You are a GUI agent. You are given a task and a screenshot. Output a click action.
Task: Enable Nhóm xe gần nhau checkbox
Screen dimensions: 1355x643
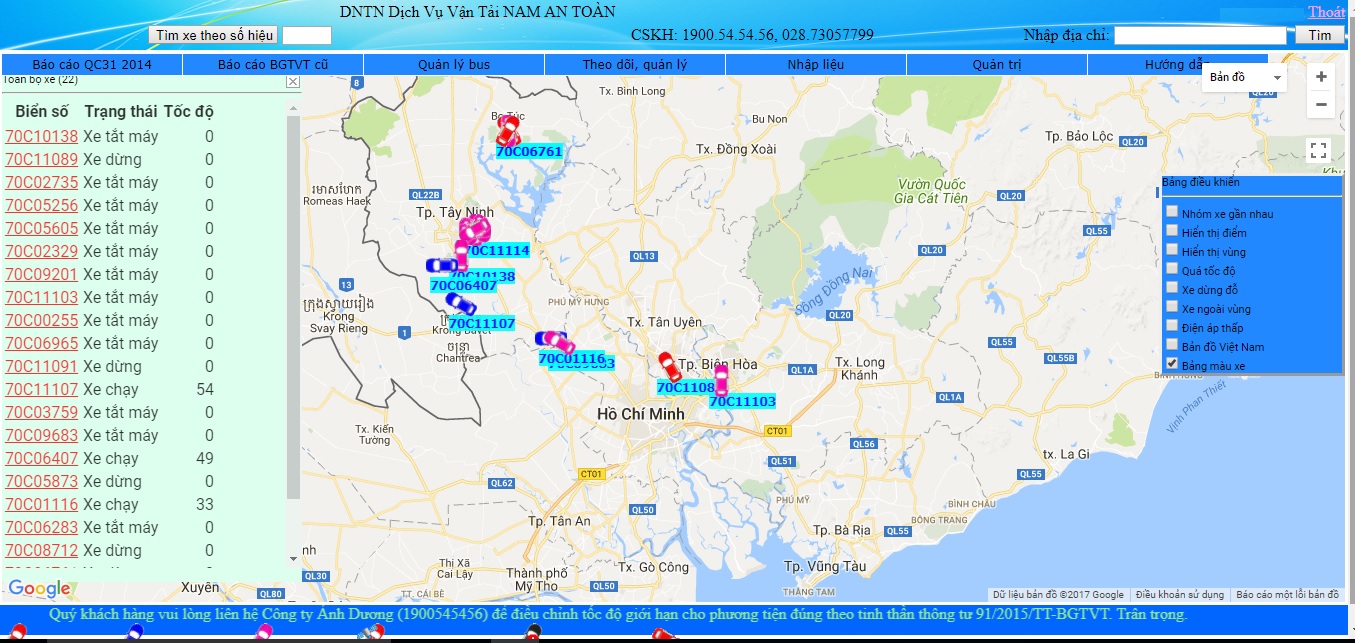1172,211
